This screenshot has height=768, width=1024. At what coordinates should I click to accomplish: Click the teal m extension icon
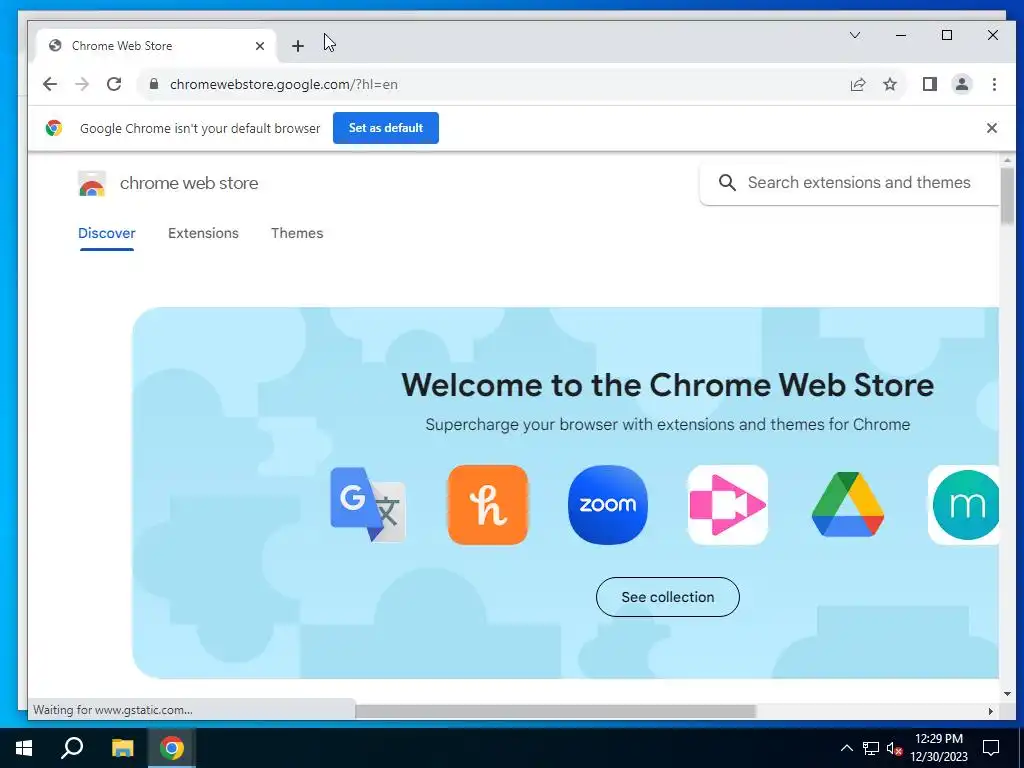pos(964,505)
